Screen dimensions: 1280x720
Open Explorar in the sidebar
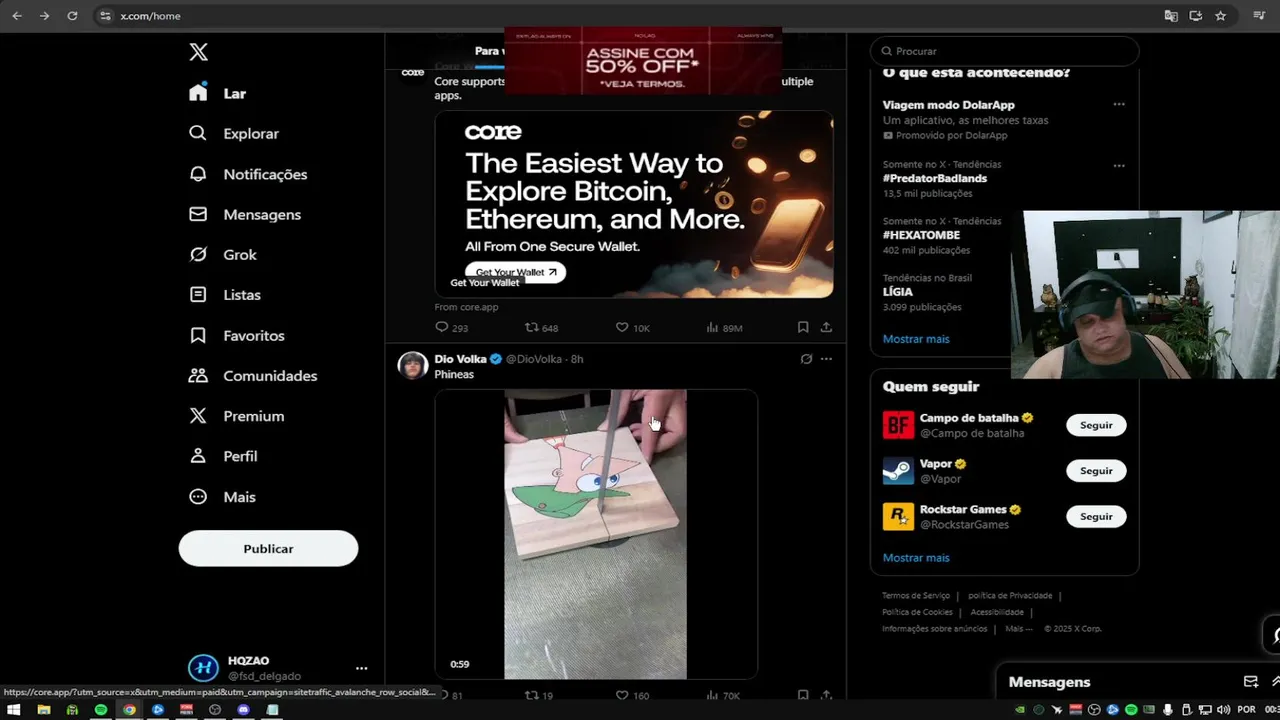click(234, 133)
